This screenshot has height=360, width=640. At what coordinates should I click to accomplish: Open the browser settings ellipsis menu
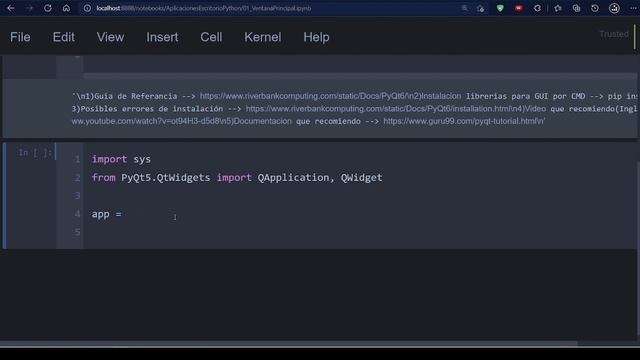(x=633, y=8)
